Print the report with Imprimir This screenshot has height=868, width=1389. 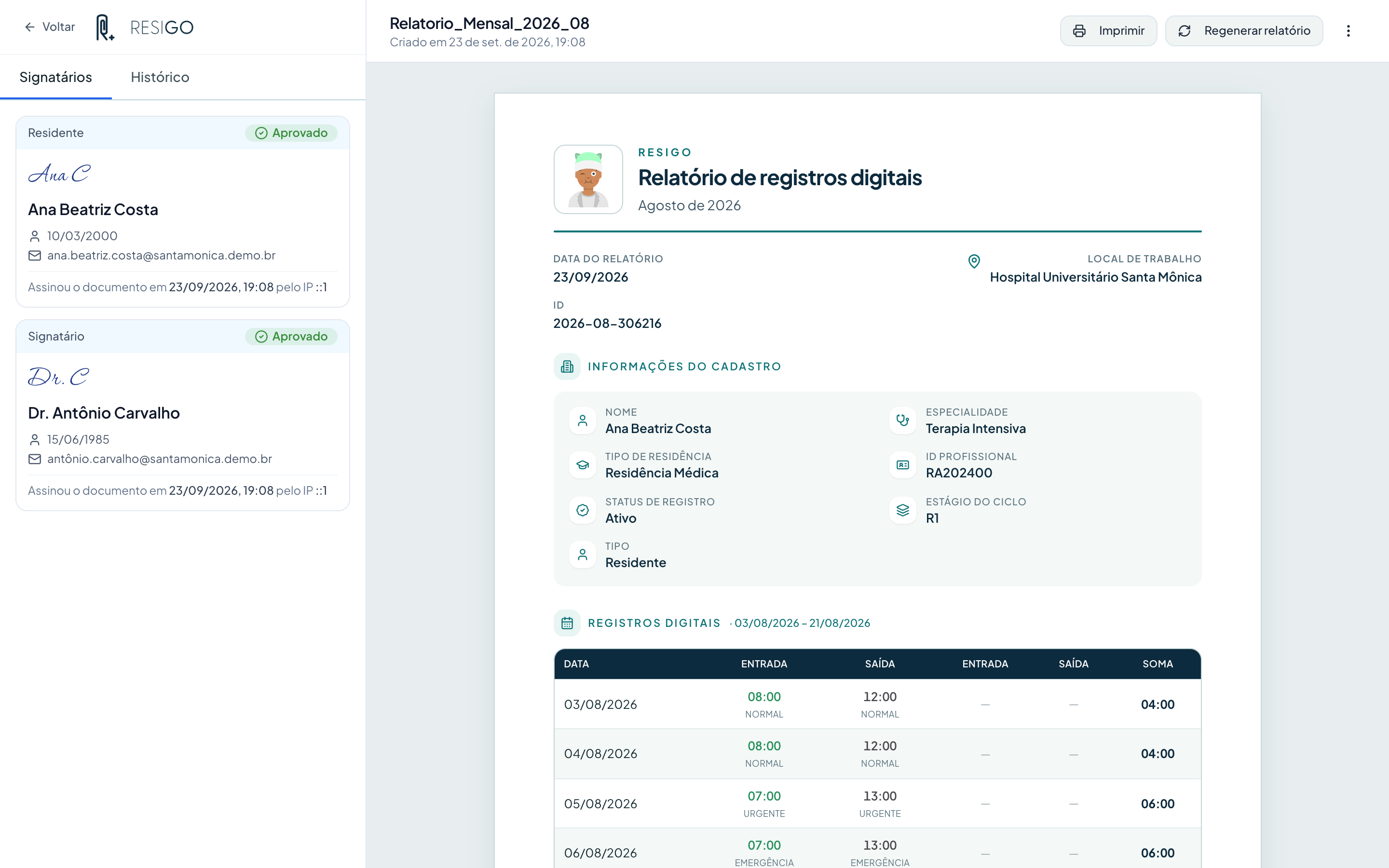[1108, 31]
